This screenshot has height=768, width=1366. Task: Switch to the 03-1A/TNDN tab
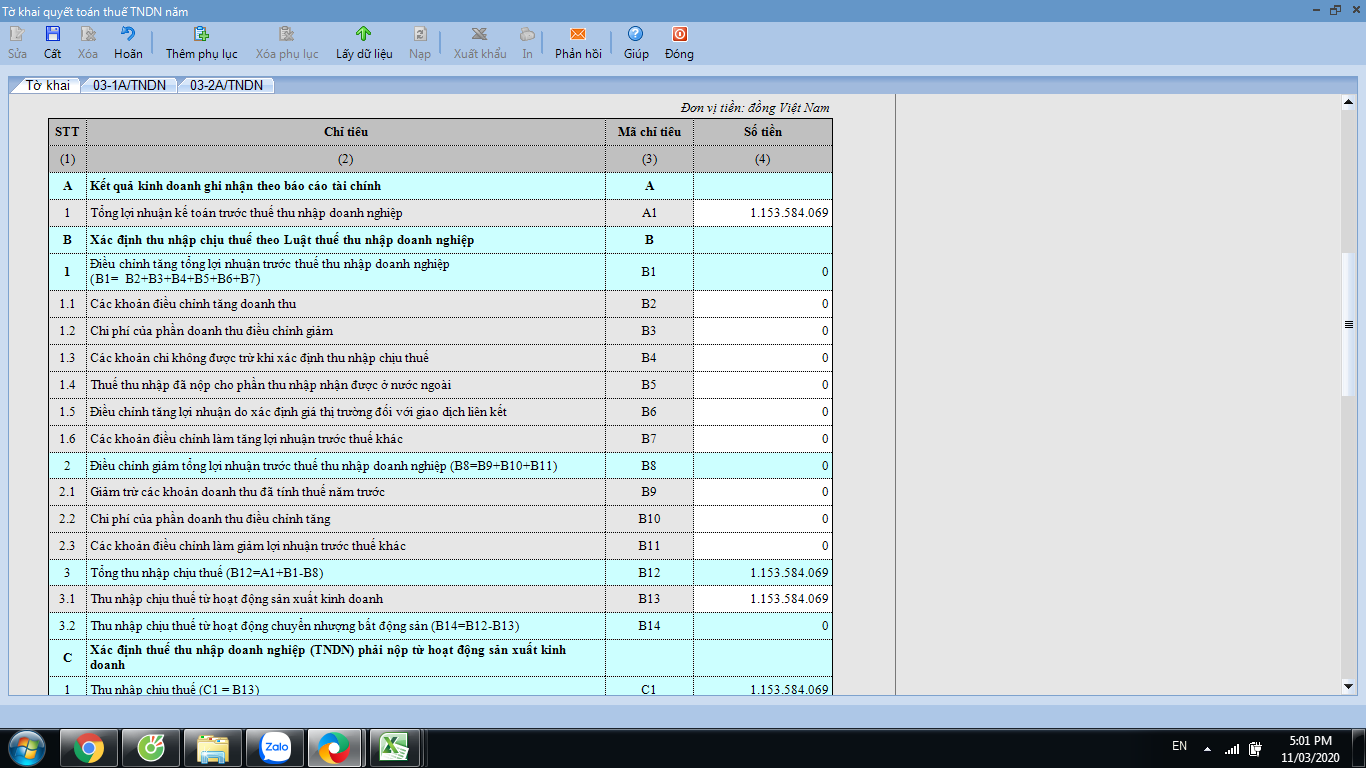[129, 86]
